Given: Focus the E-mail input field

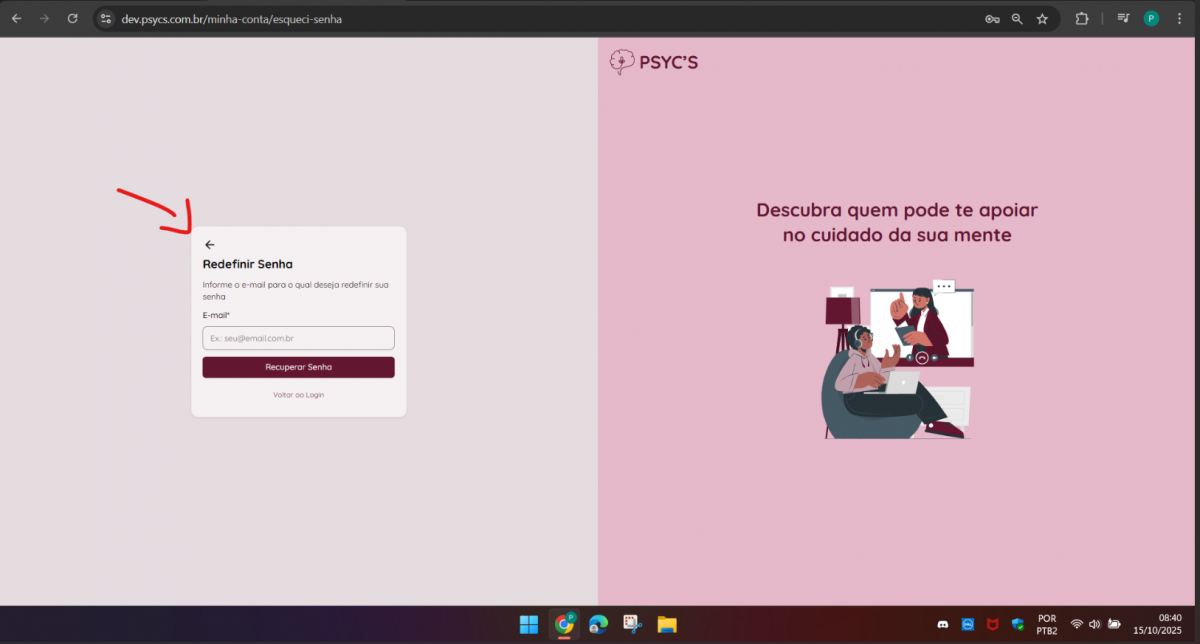Looking at the screenshot, I should pyautogui.click(x=298, y=338).
